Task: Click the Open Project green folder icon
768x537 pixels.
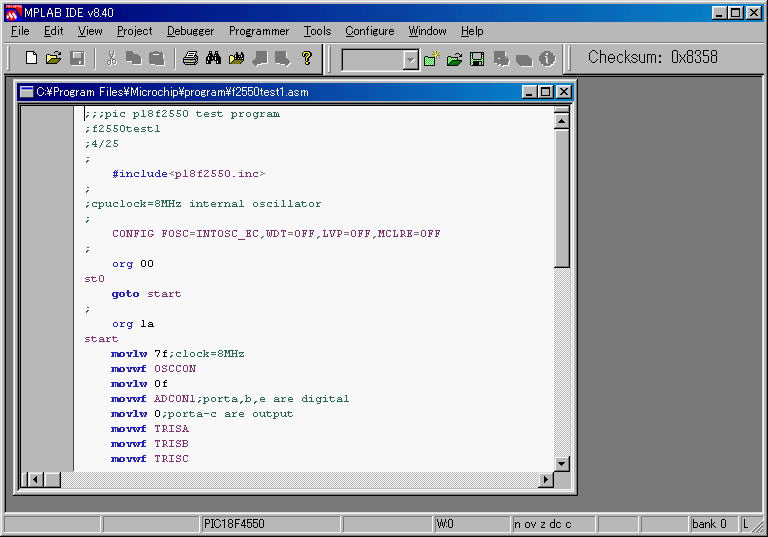Action: tap(455, 59)
